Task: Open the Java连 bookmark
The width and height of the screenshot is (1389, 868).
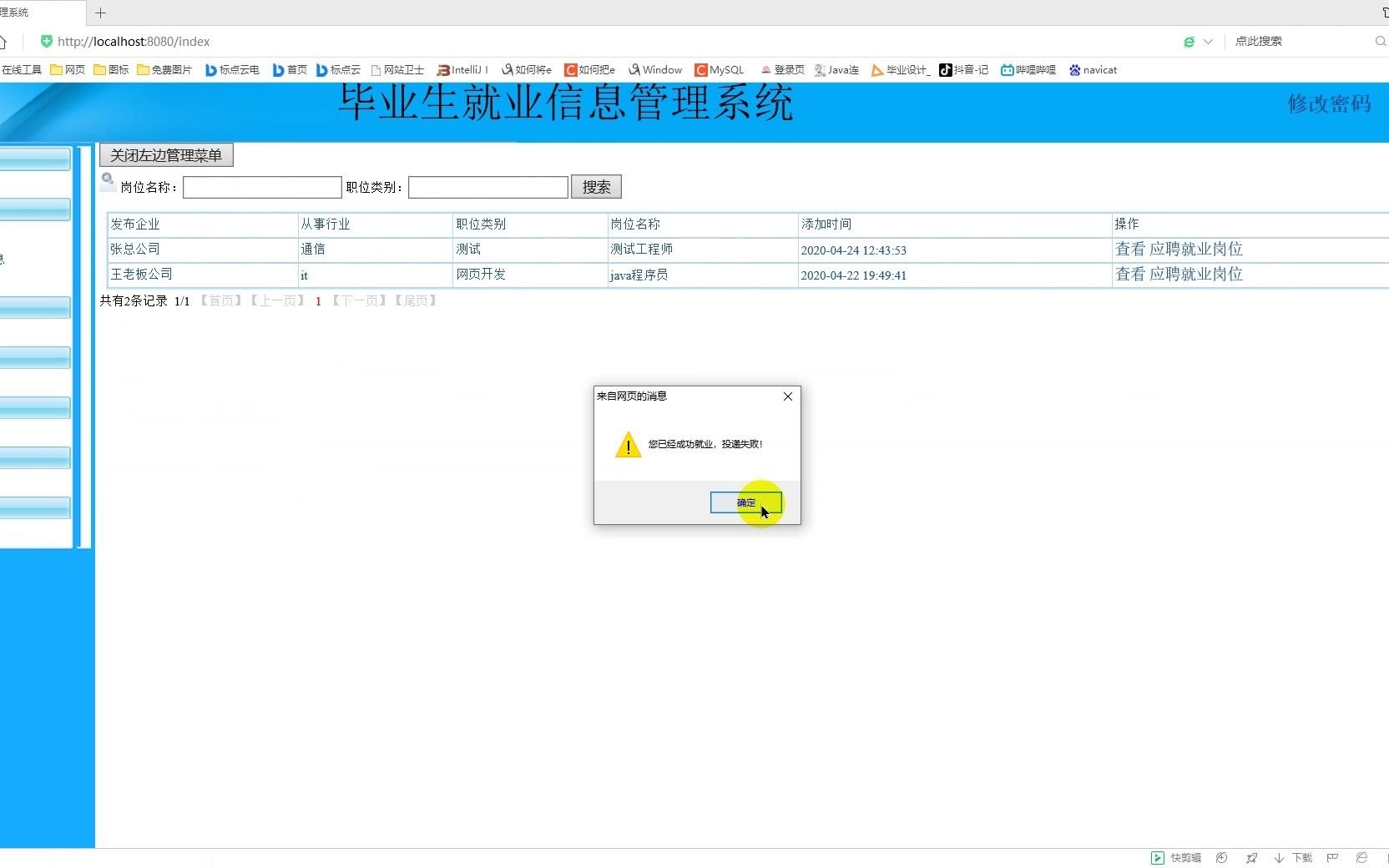Action: click(x=837, y=70)
